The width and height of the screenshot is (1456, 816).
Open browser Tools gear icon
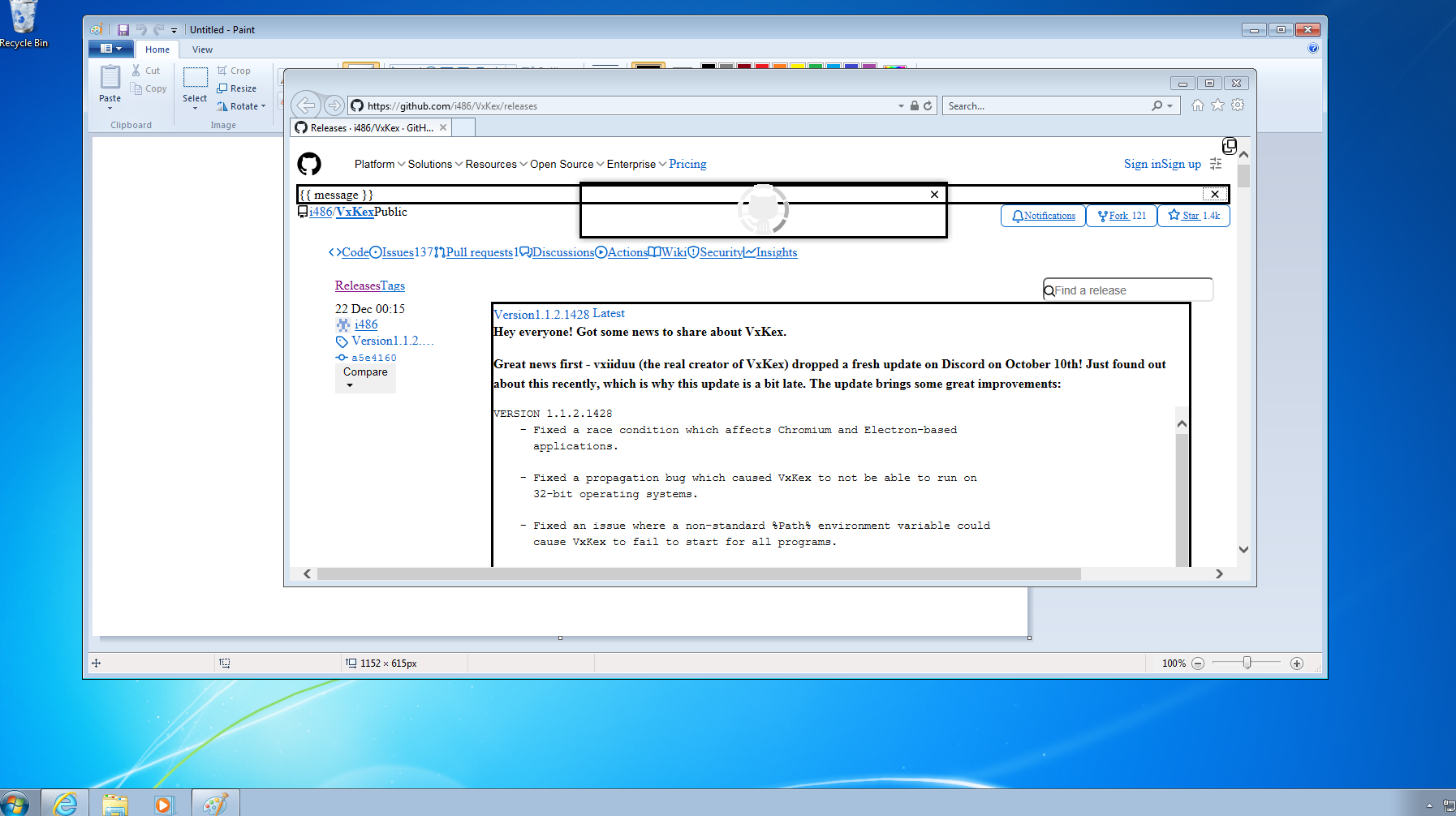point(1238,105)
